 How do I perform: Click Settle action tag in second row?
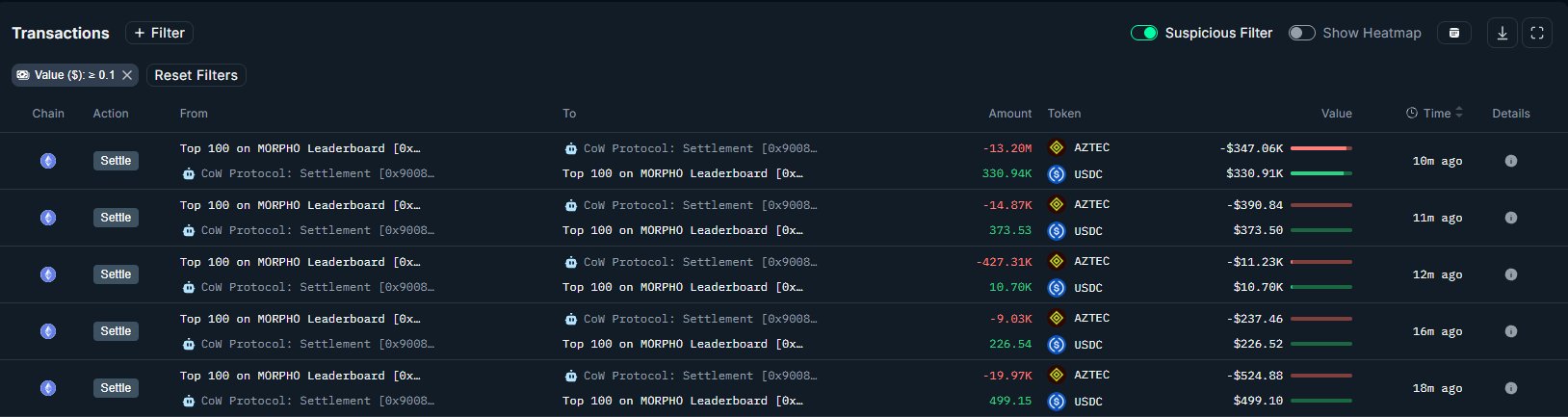click(x=116, y=218)
